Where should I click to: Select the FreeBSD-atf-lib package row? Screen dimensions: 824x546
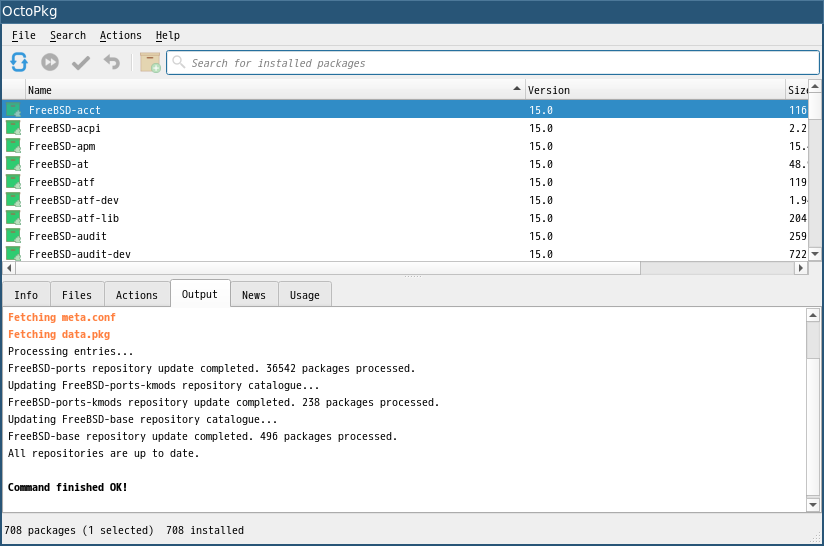point(405,218)
